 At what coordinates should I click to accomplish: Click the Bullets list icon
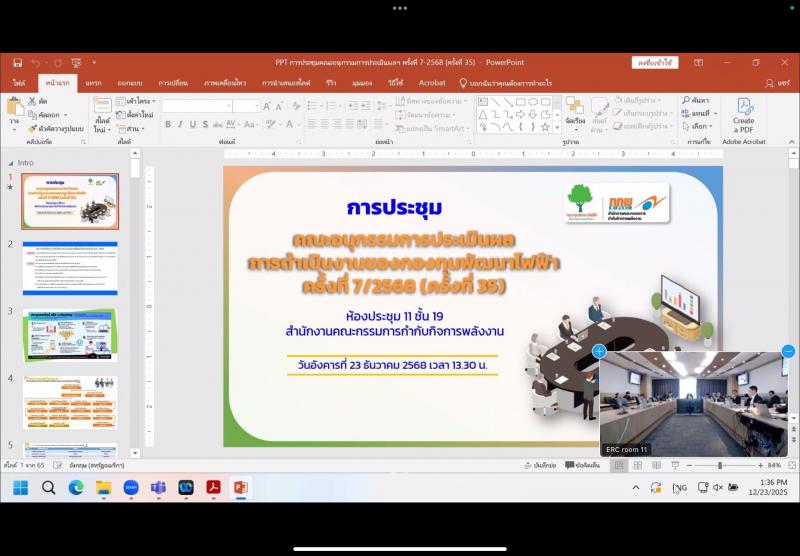(x=314, y=106)
